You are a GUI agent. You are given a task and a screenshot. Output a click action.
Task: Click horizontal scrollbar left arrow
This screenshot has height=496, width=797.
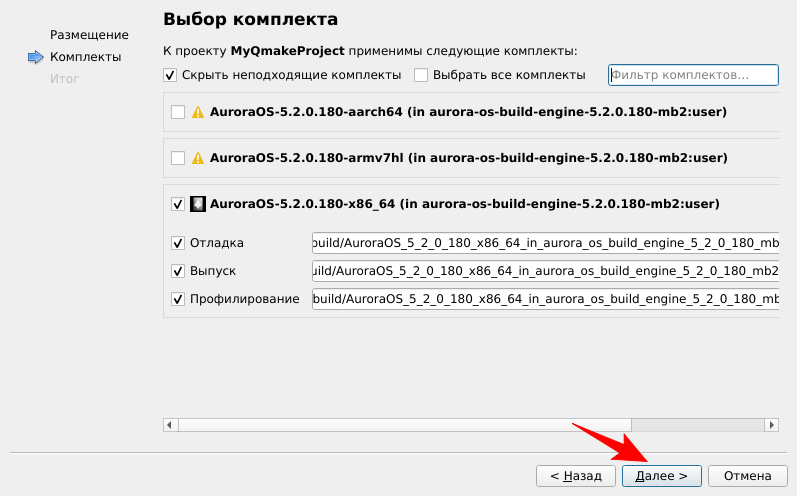170,424
